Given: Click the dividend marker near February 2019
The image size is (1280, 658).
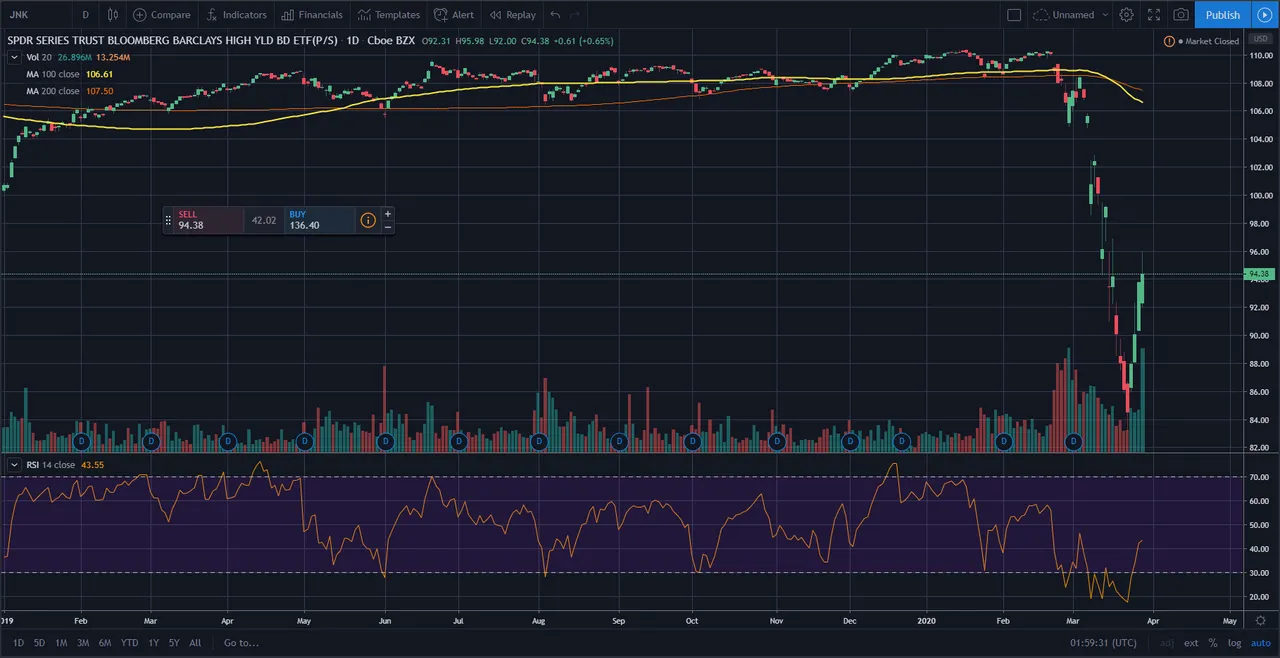Looking at the screenshot, I should (x=83, y=441).
